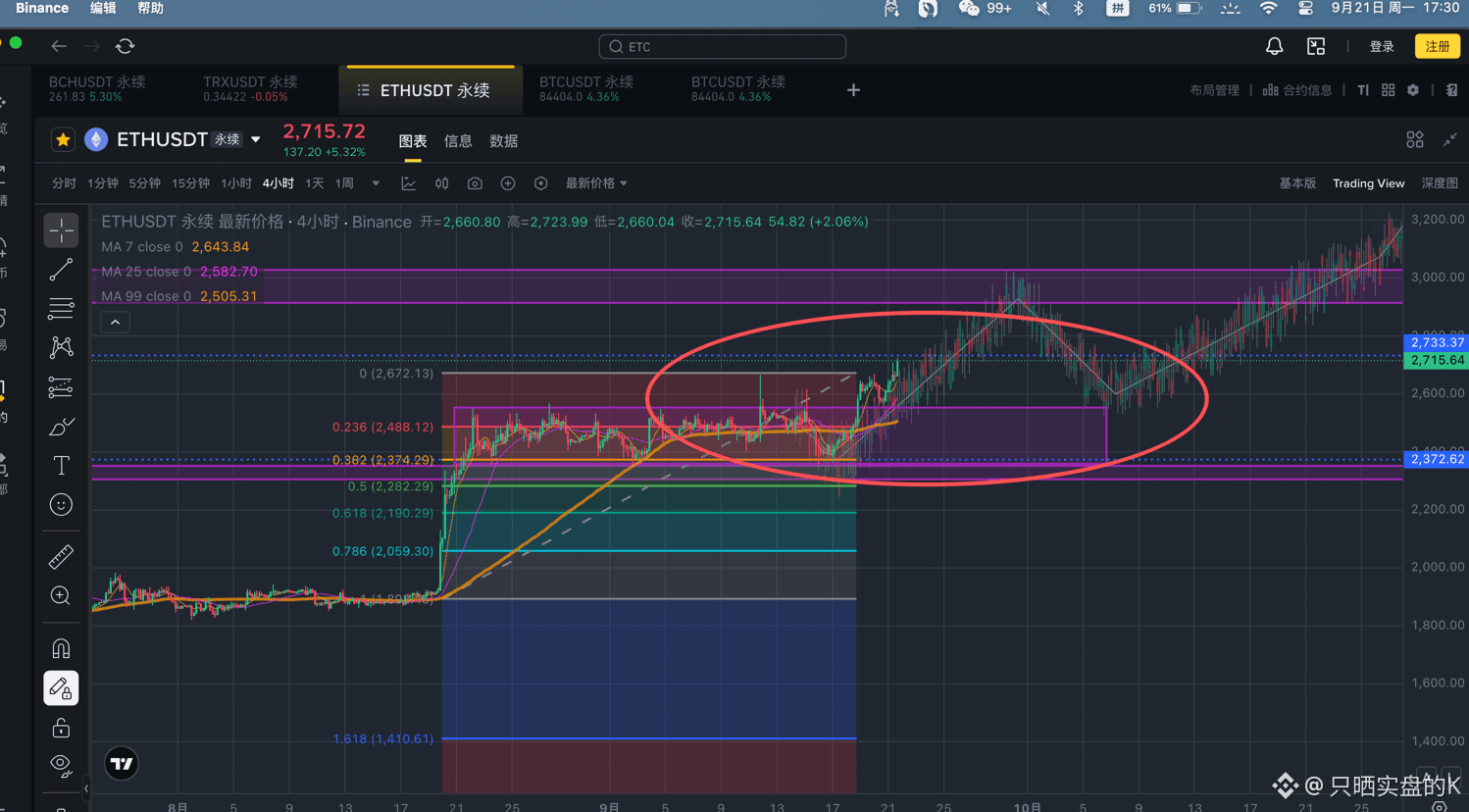The width and height of the screenshot is (1469, 812).
Task: Choose the brush drawing tool
Action: pyautogui.click(x=61, y=427)
